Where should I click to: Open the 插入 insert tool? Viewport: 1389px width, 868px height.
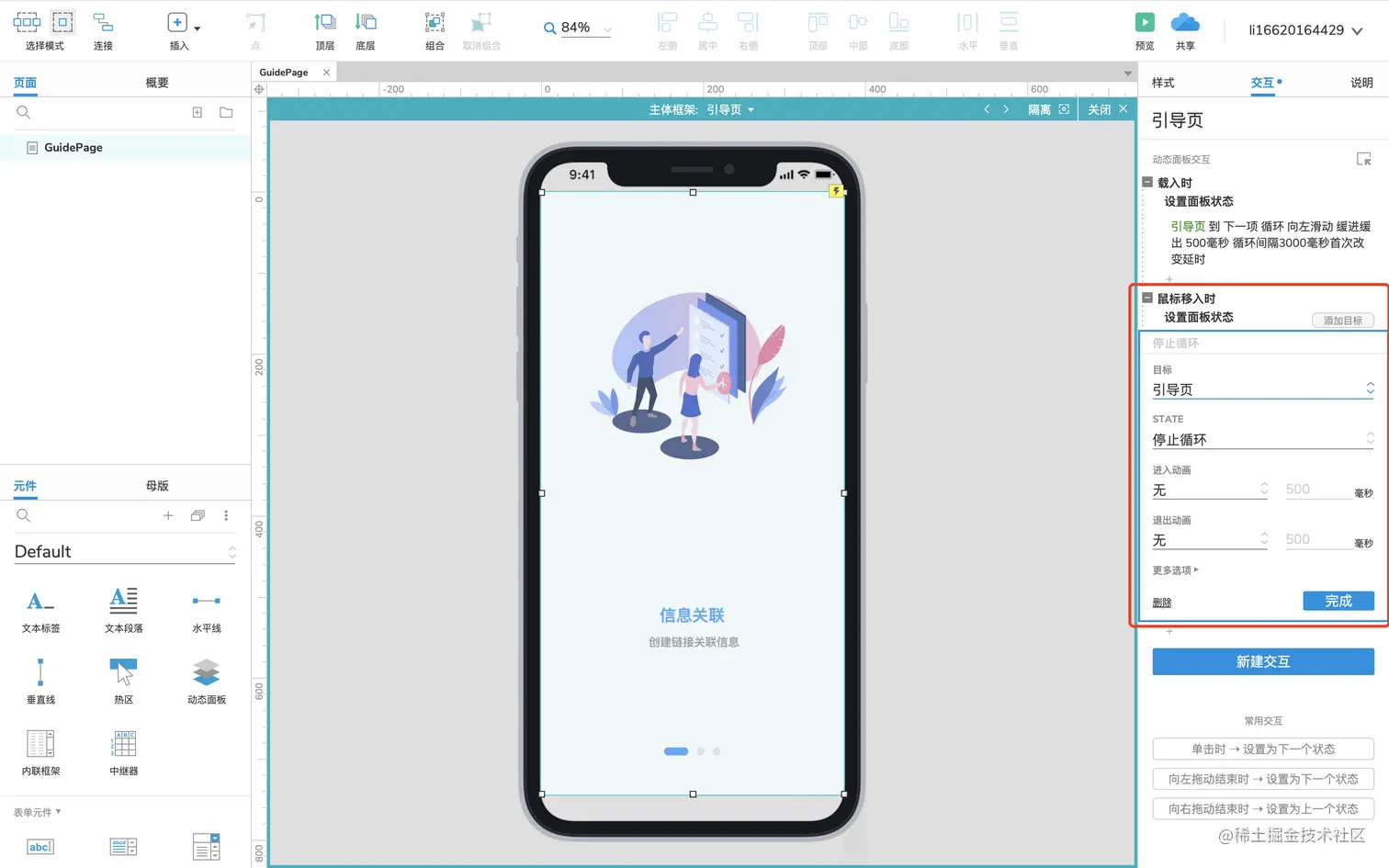[177, 22]
